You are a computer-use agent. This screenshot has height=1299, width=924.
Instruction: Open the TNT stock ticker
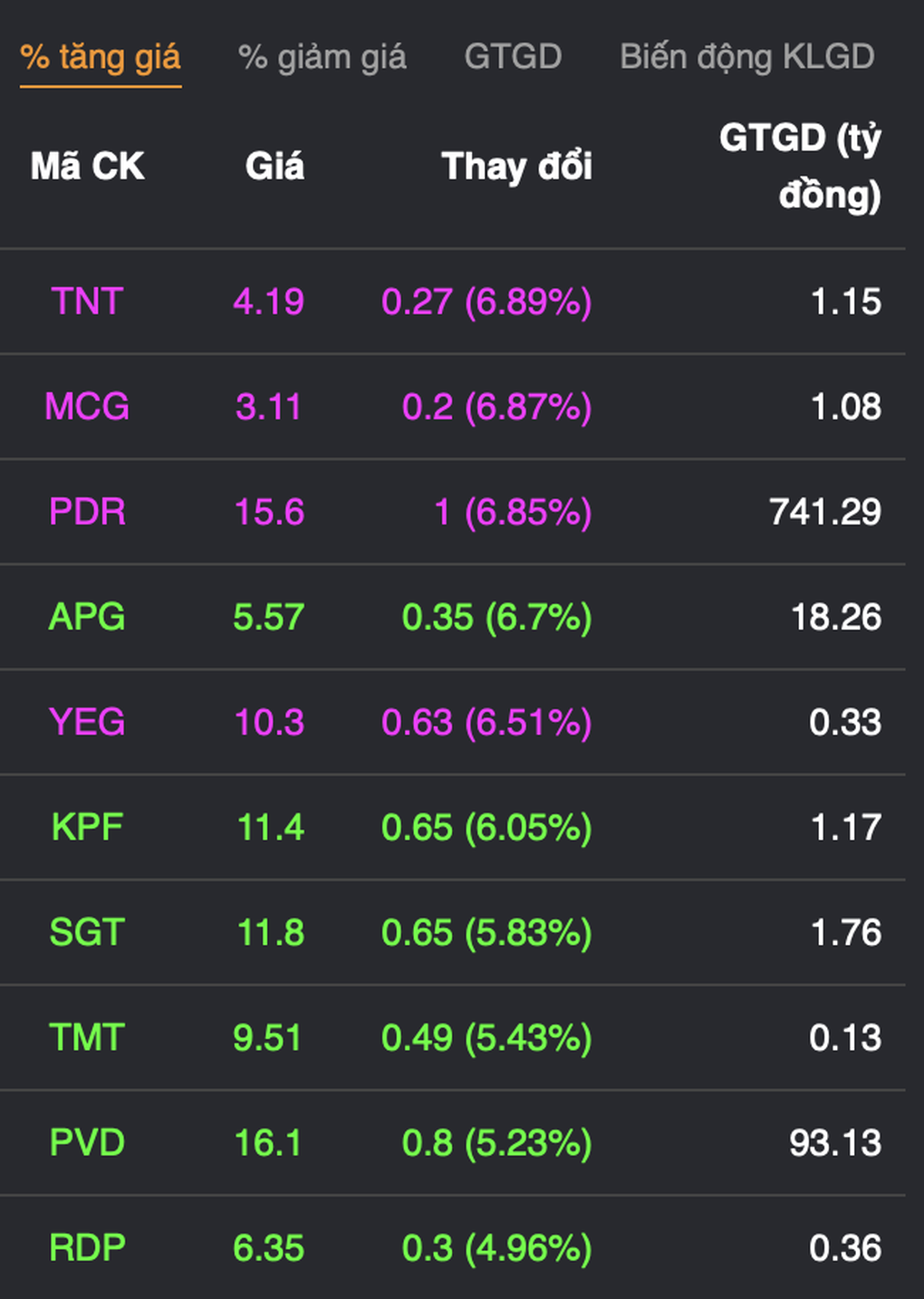point(87,302)
